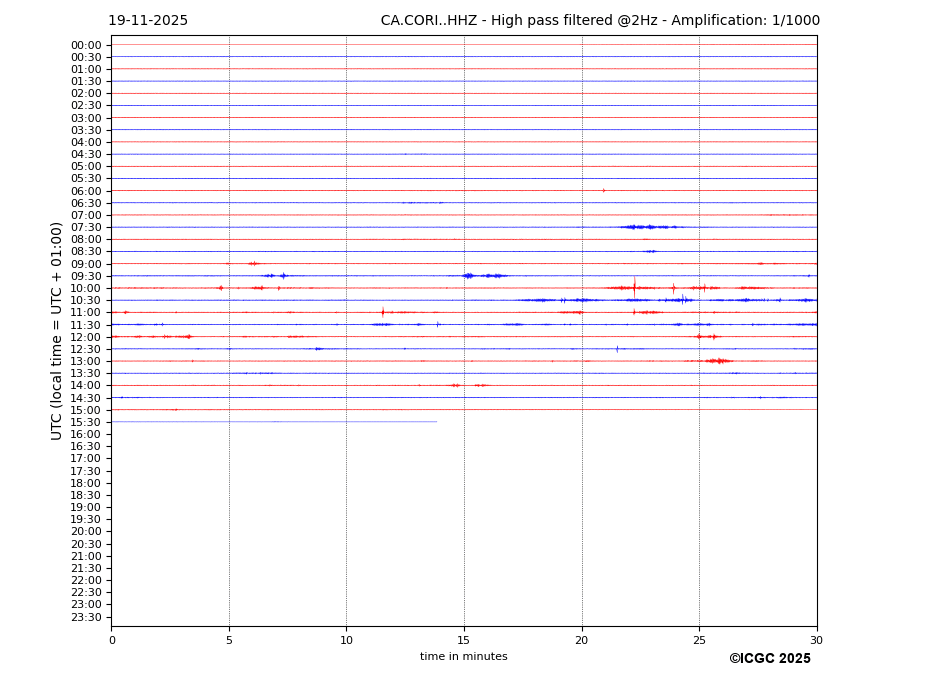Select the 00:00 time row label
Viewport: 927px width, 696px height.
click(x=86, y=45)
